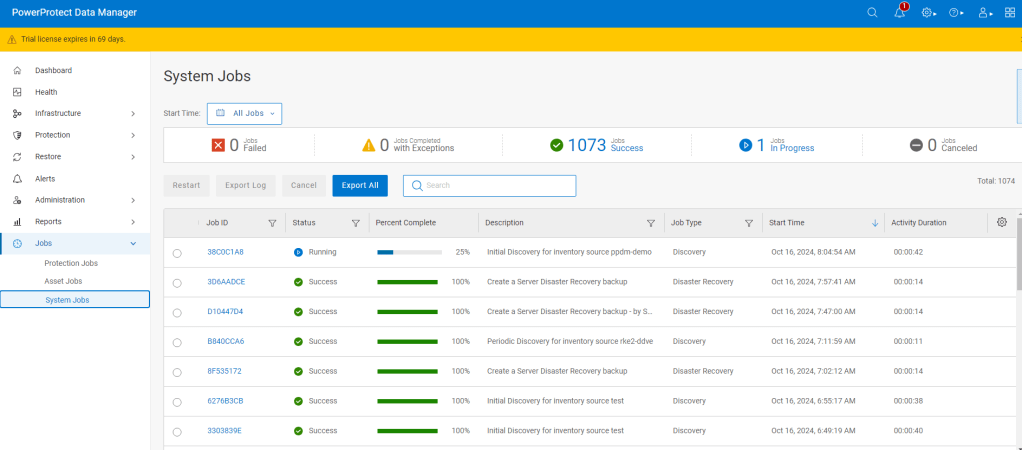The width and height of the screenshot is (1022, 450).
Task: Open the help question mark menu
Action: click(x=956, y=12)
